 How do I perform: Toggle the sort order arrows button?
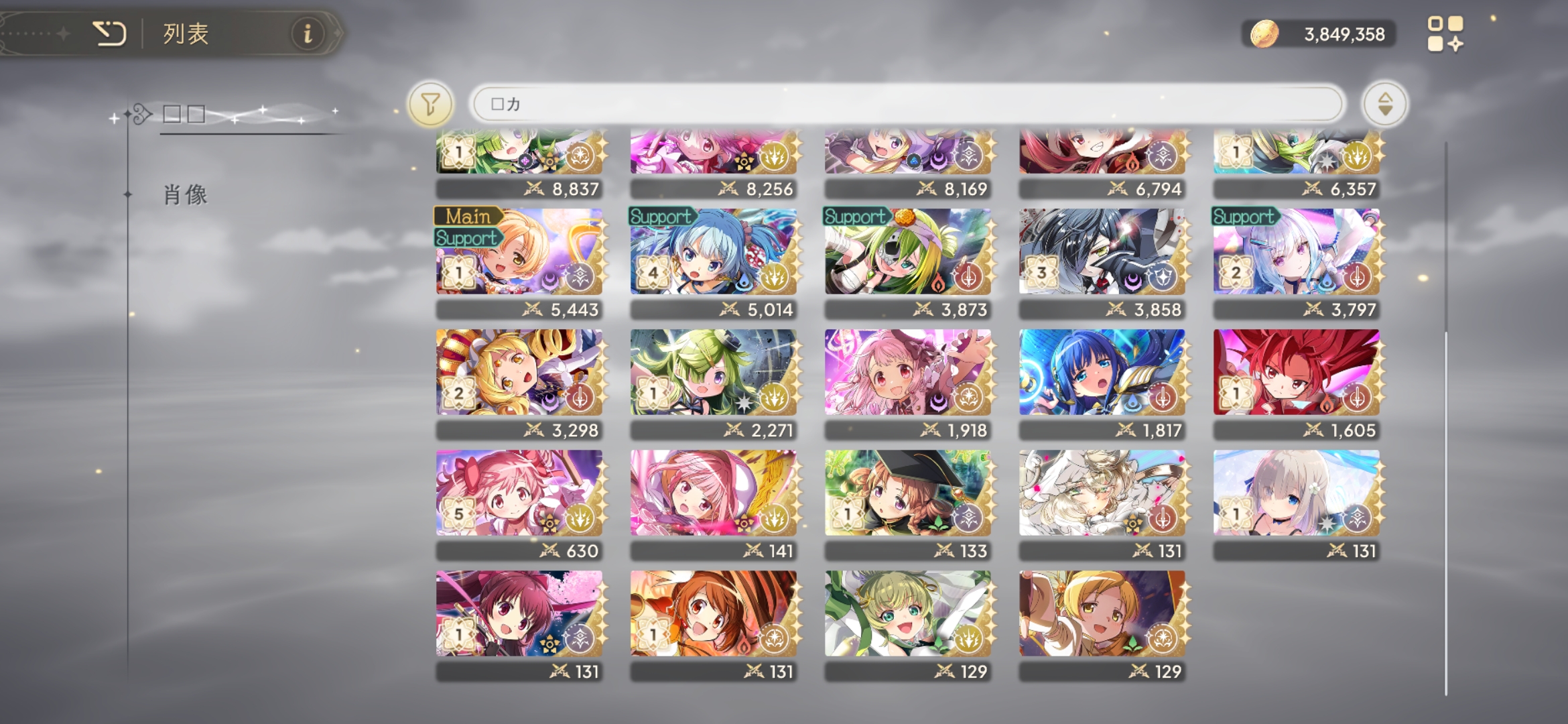click(x=1384, y=104)
